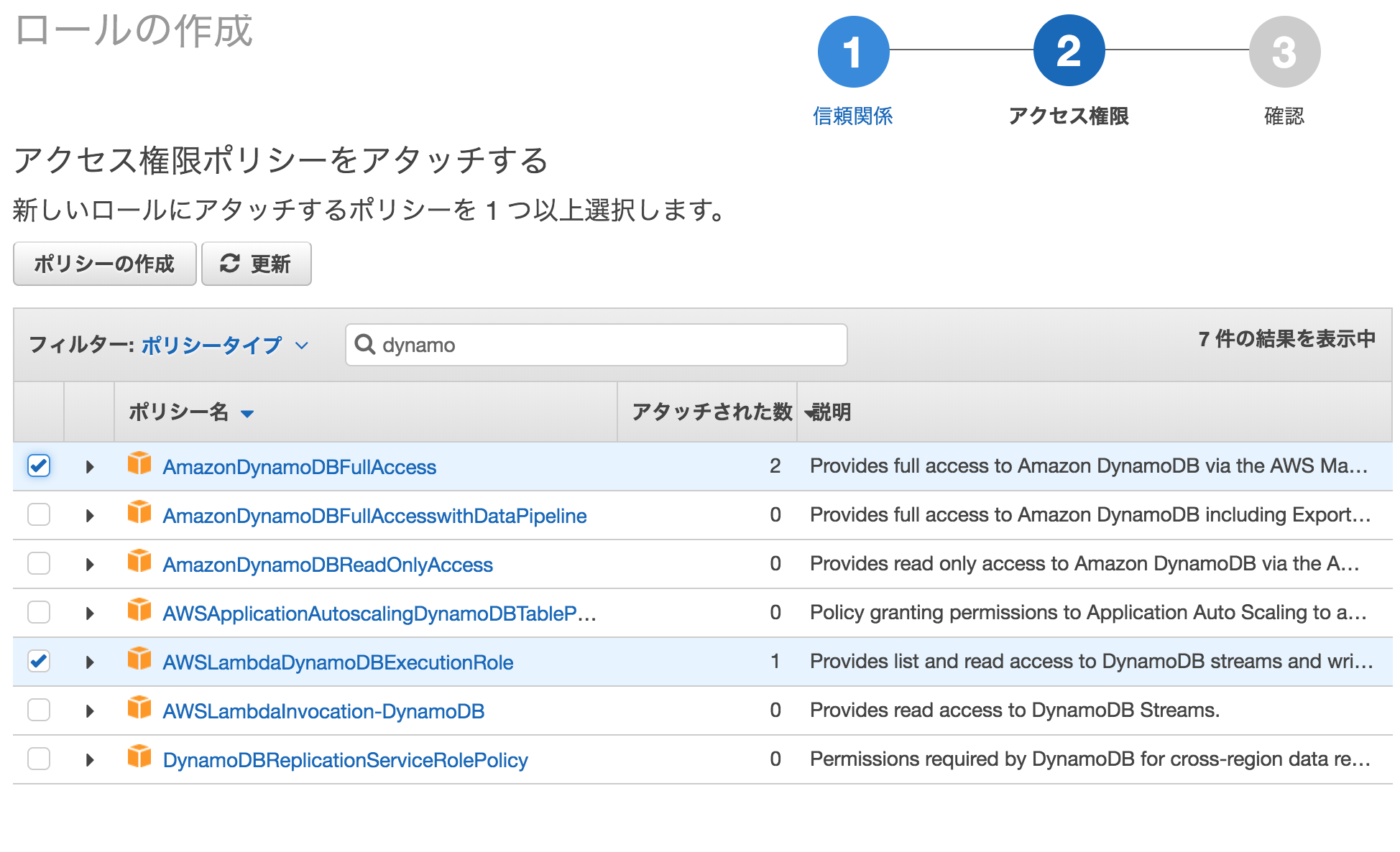The image size is (1400, 852).
Task: Open AmazonDynamoDBFullAccesswithDataPipeline policy link
Action: coord(374,516)
